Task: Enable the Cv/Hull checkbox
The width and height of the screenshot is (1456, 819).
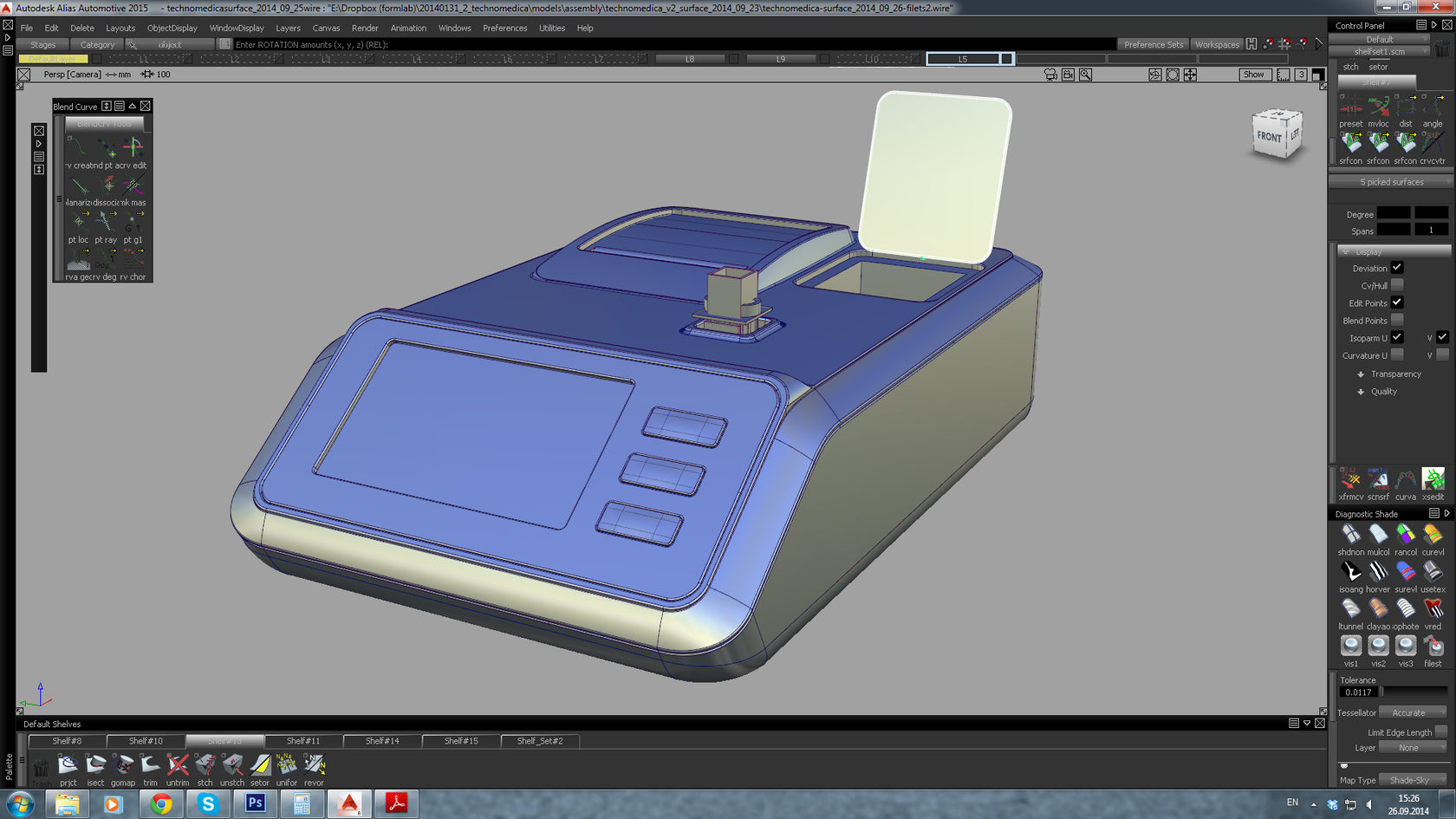Action: (x=1397, y=285)
